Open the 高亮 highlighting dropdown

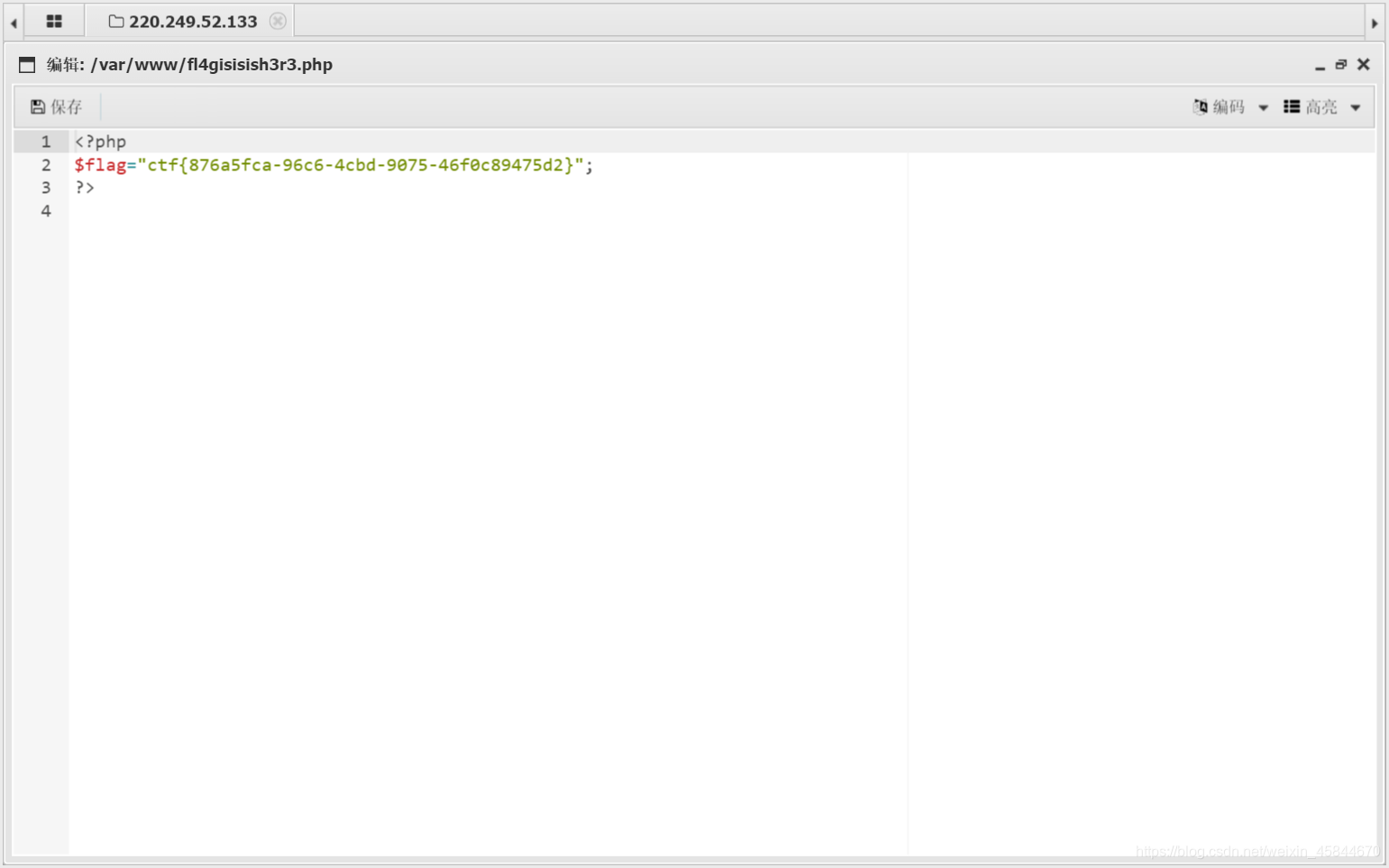click(1320, 106)
